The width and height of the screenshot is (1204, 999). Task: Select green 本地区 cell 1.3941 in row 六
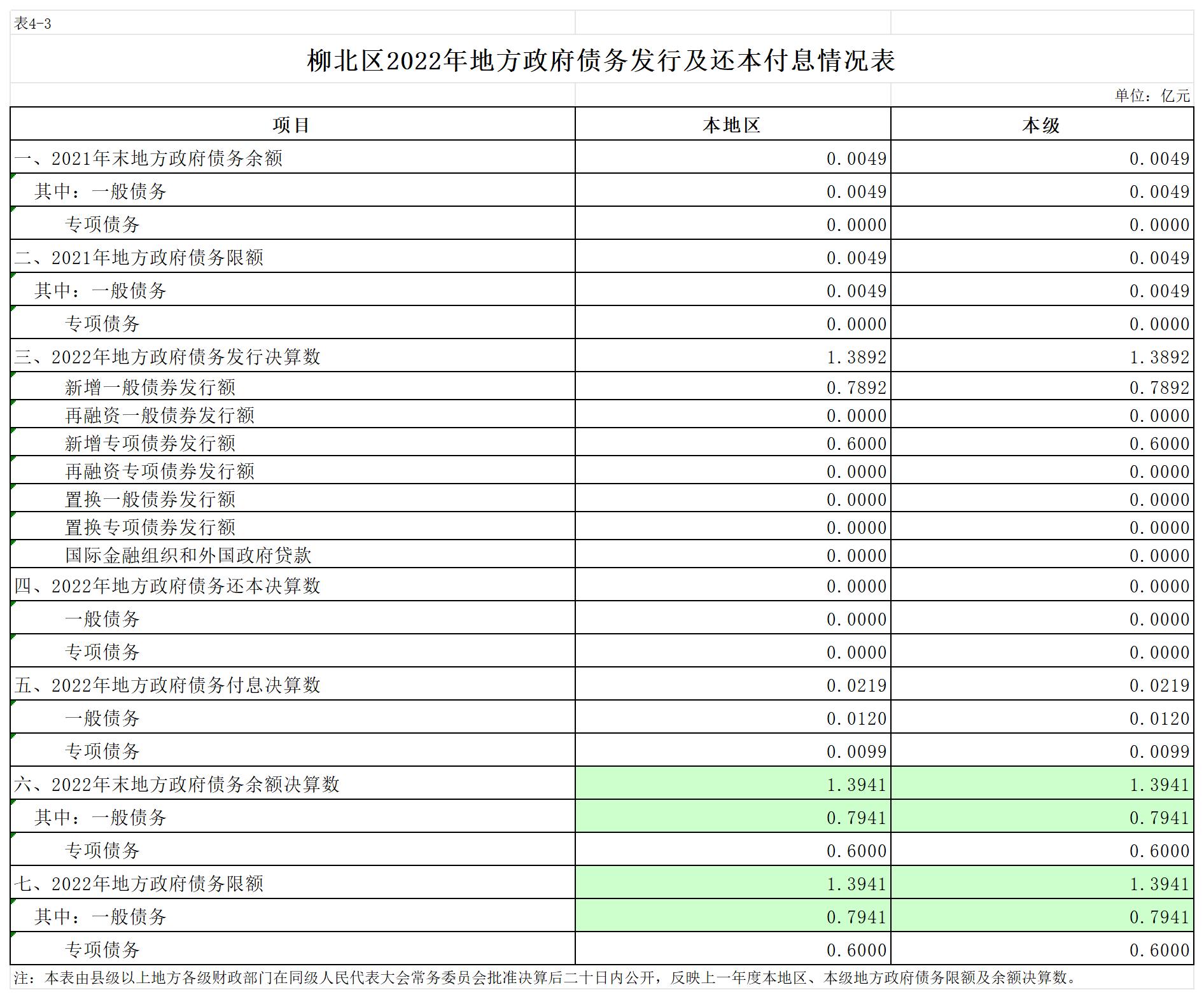point(732,783)
